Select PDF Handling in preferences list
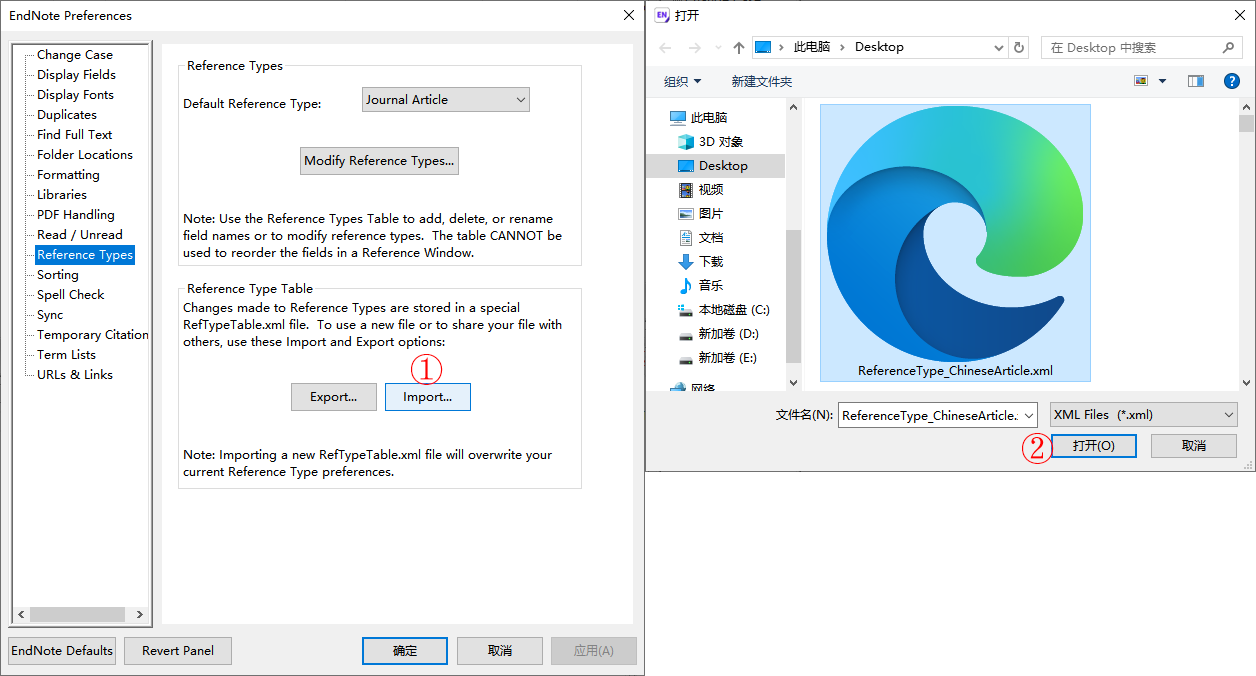This screenshot has width=1256, height=676. coord(76,215)
